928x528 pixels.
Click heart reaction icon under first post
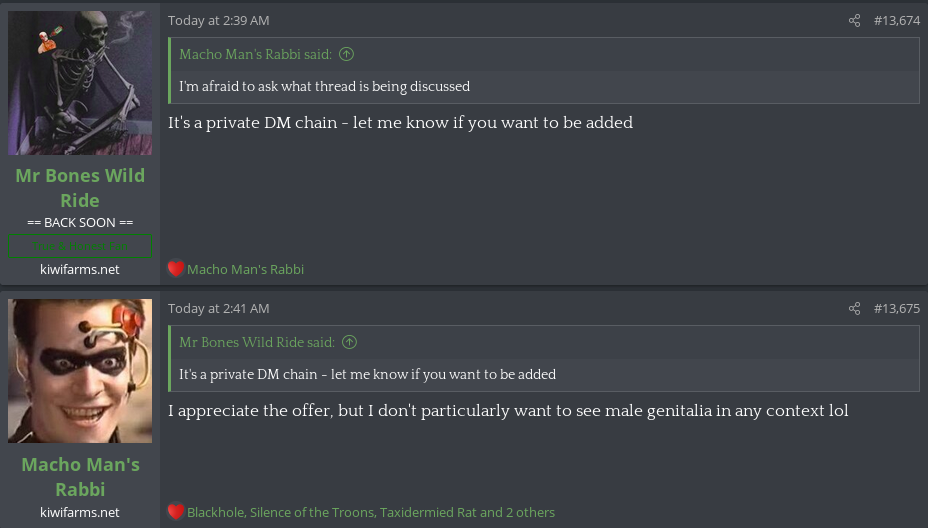tap(176, 268)
